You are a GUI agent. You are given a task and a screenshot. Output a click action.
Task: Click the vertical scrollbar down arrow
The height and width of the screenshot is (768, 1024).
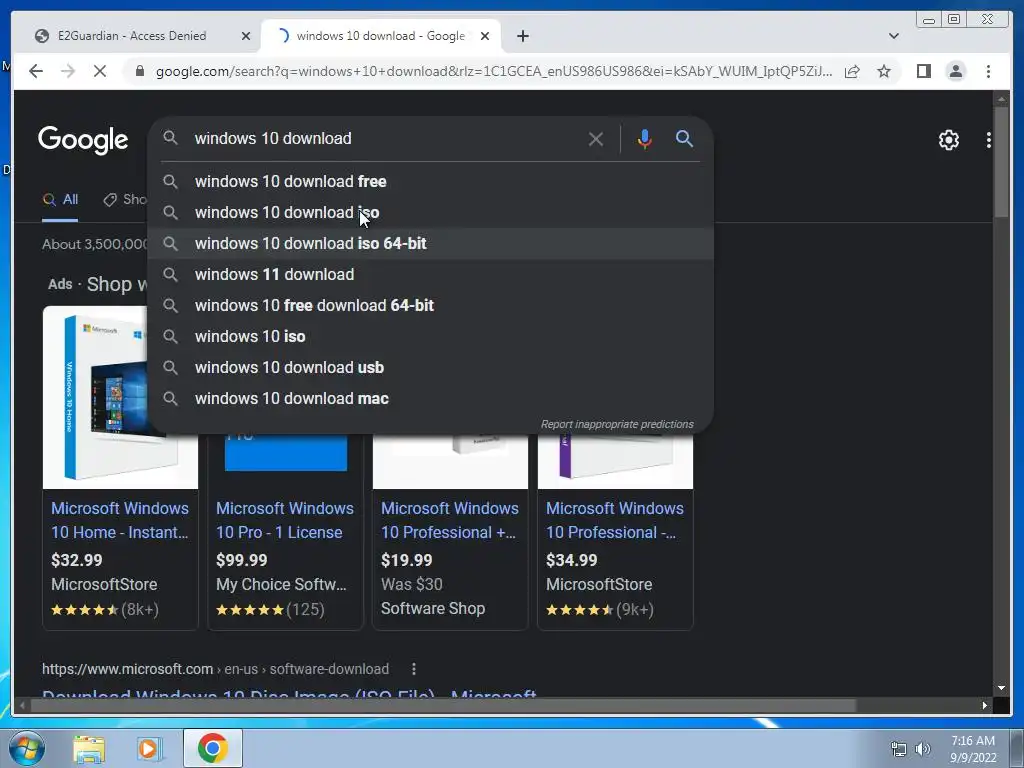[x=1000, y=688]
